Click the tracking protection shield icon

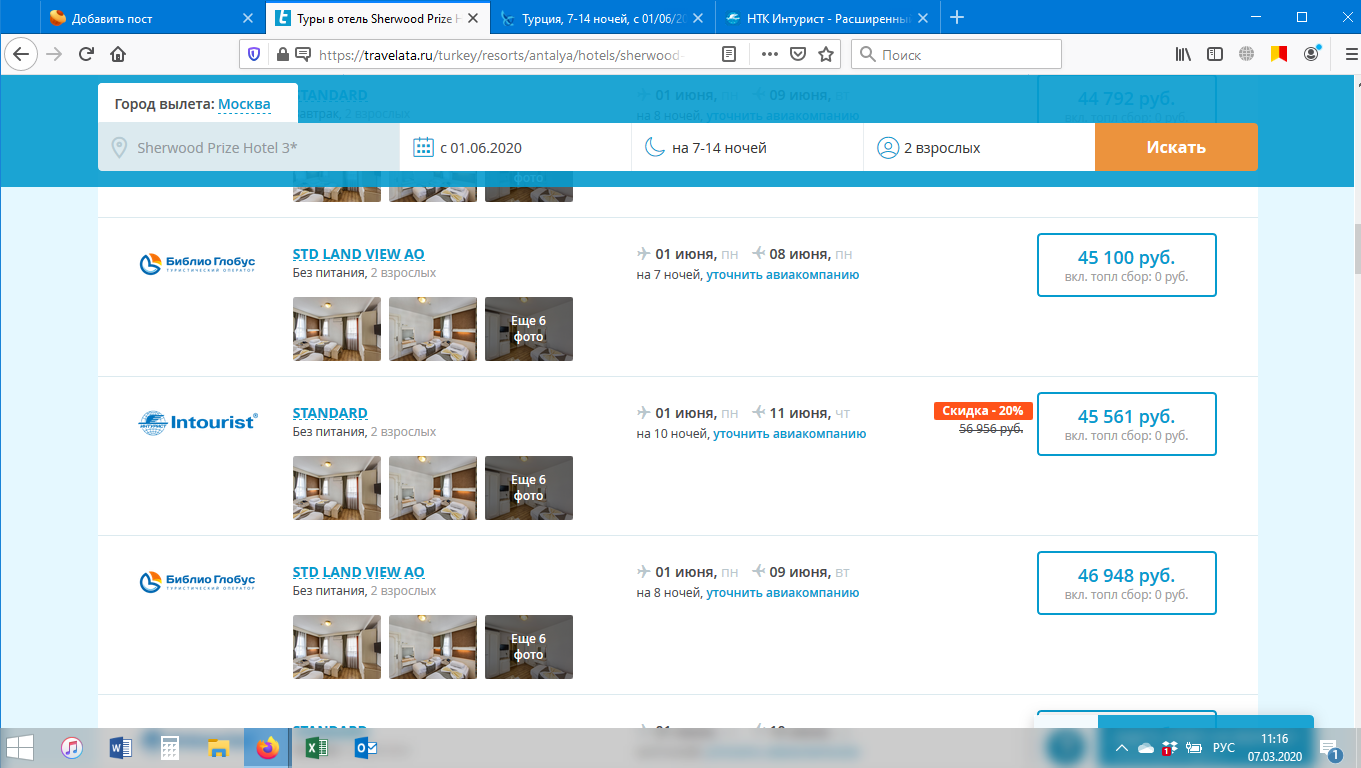(x=255, y=54)
